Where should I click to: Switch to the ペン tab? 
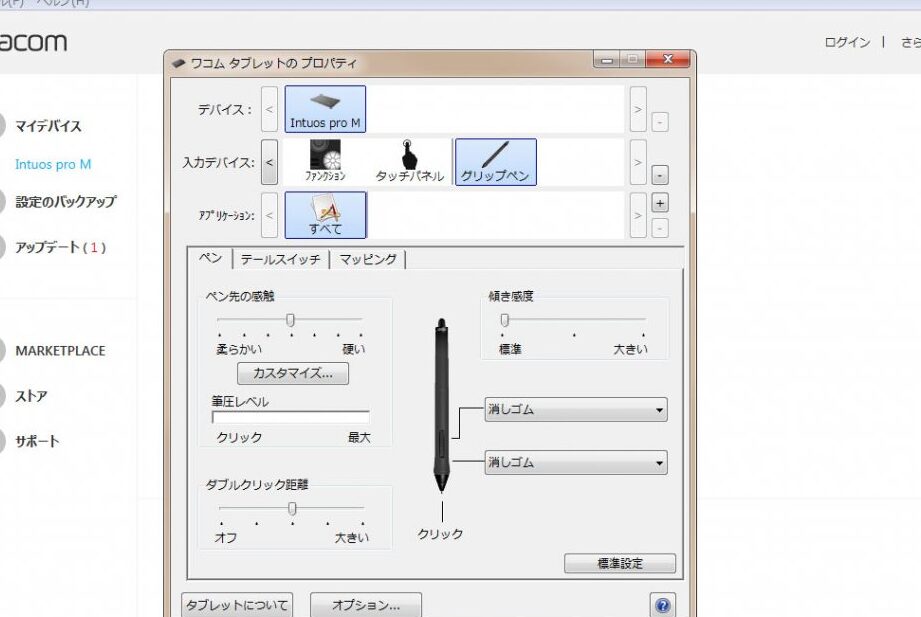tap(210, 258)
